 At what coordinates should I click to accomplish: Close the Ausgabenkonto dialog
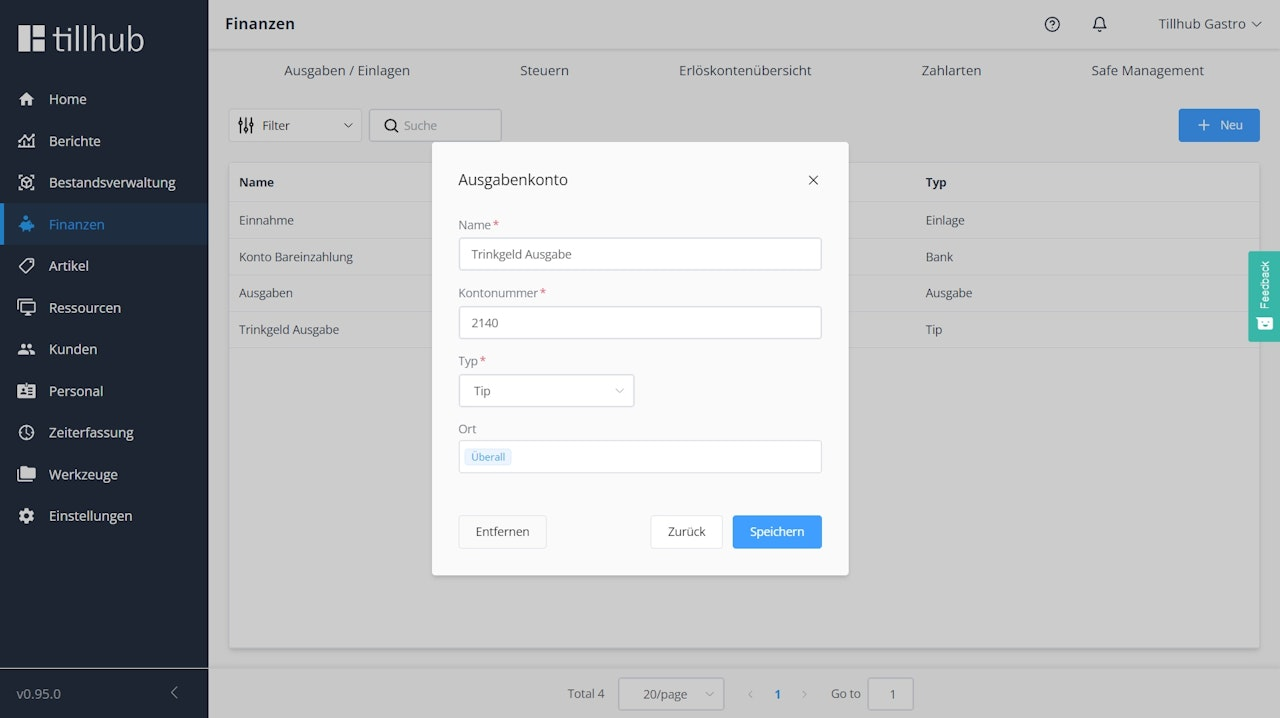tap(813, 180)
